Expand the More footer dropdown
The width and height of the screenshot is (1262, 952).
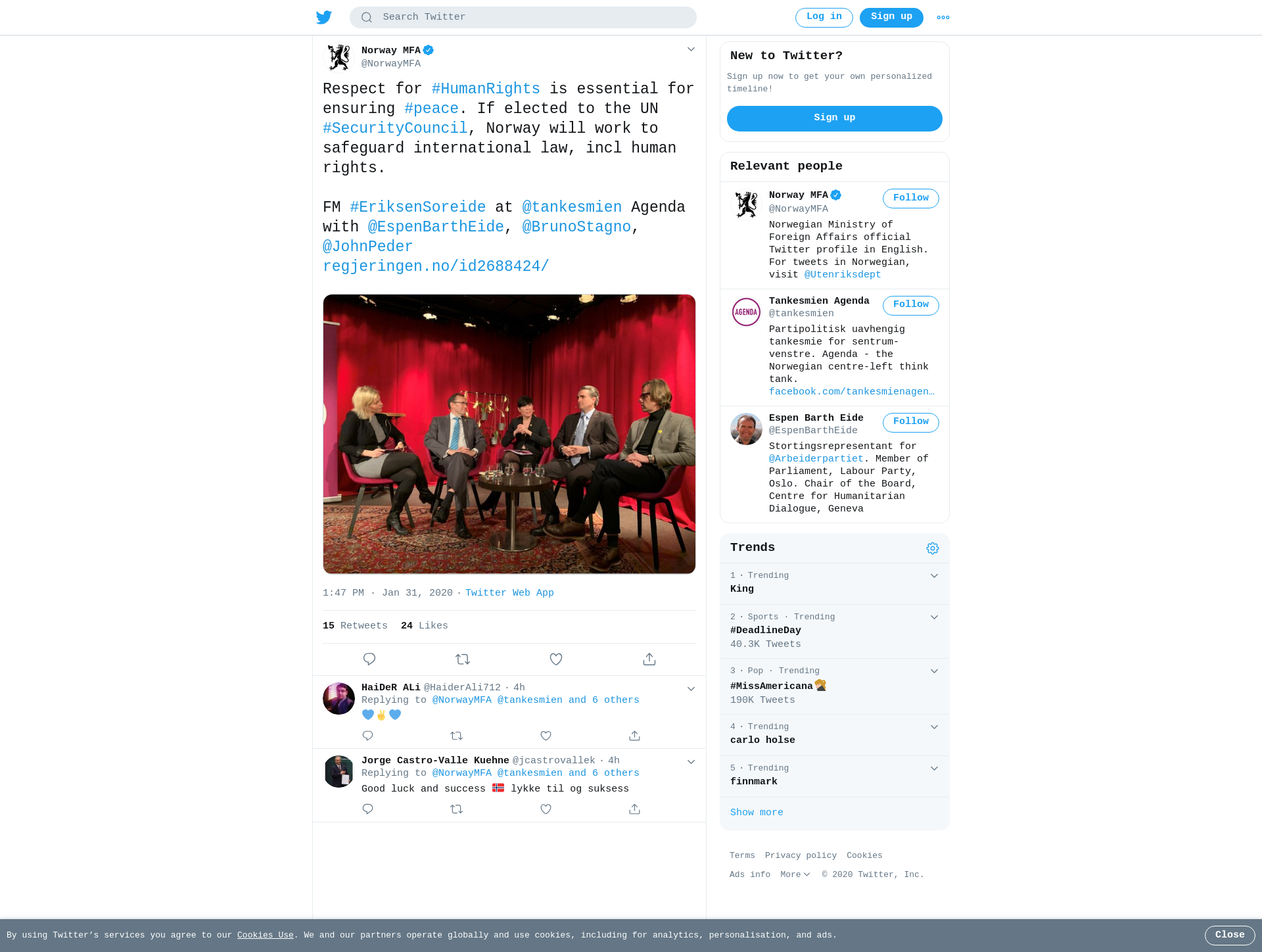click(x=795, y=874)
